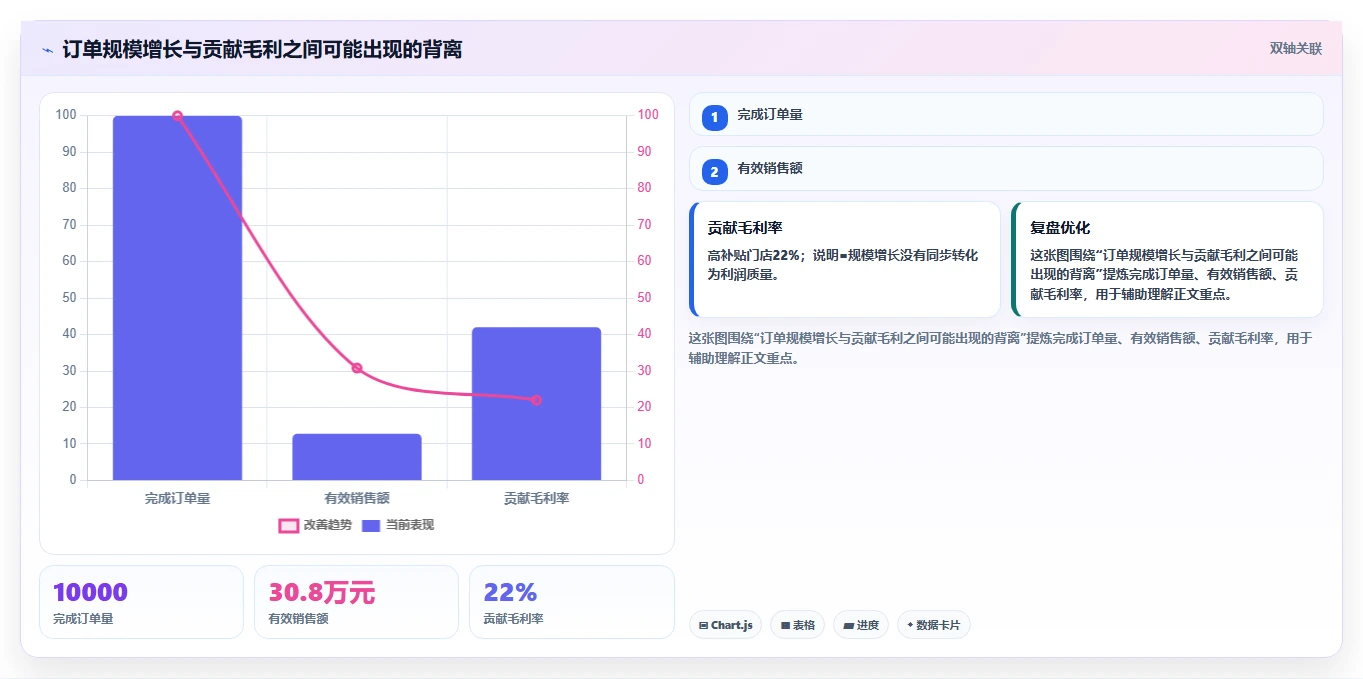Viewport: 1363px width, 679px height.
Task: Click the pink 改善趋势 legend swatch
Action: [x=288, y=525]
